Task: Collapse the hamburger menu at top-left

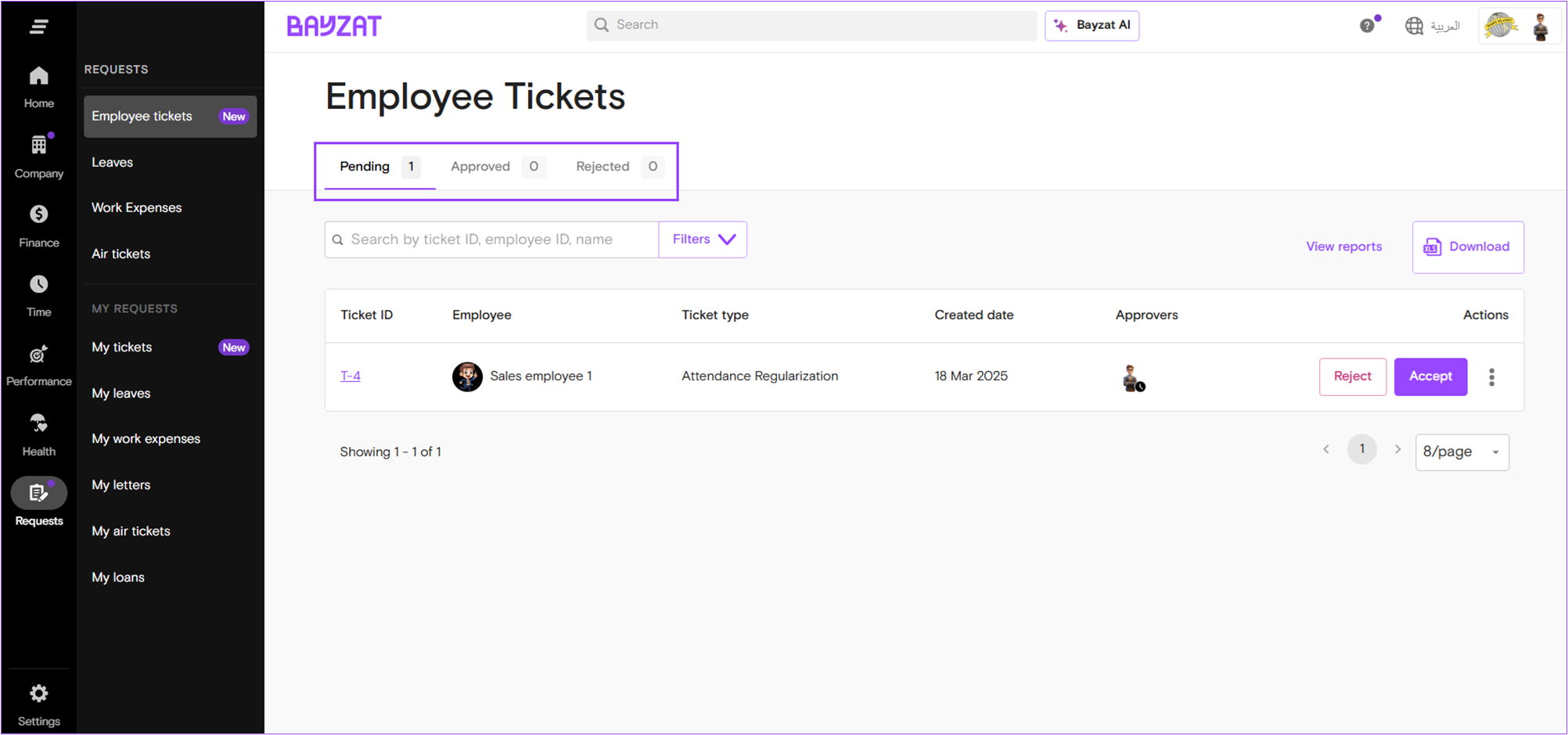Action: coord(38,27)
